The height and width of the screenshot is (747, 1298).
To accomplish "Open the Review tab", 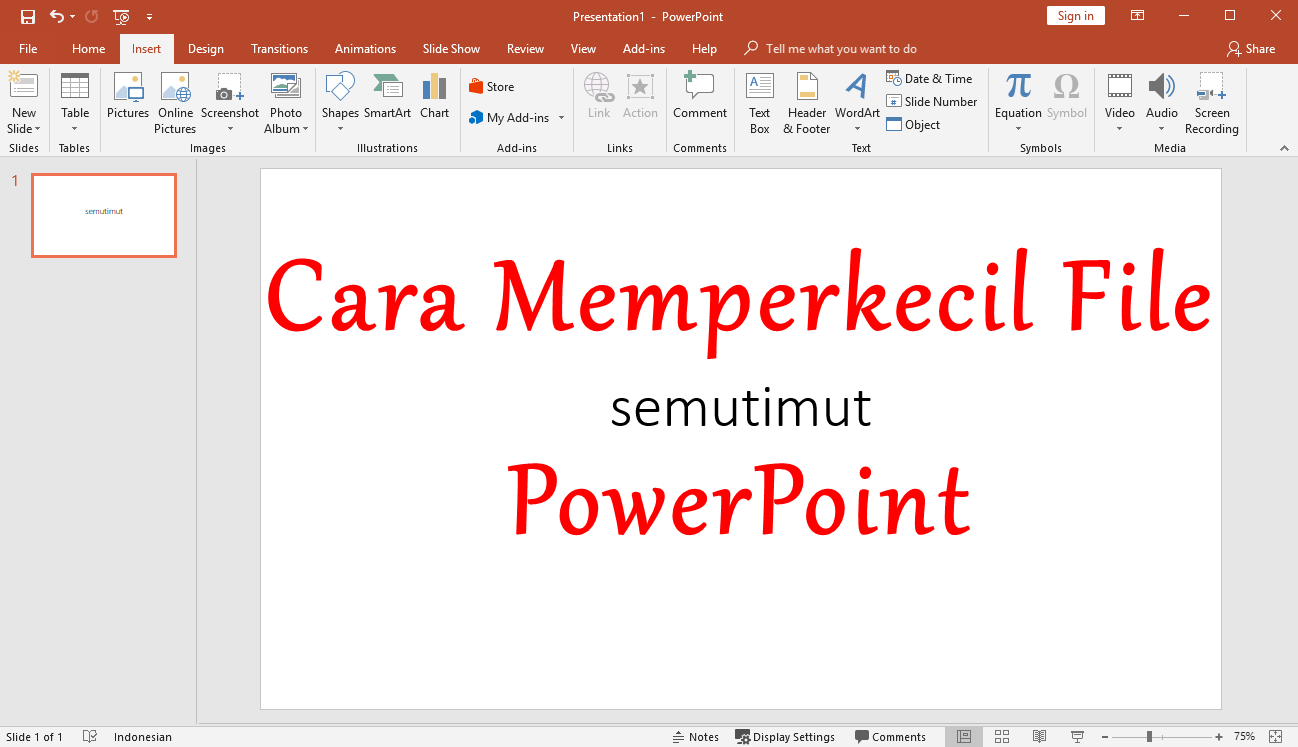I will click(x=525, y=49).
